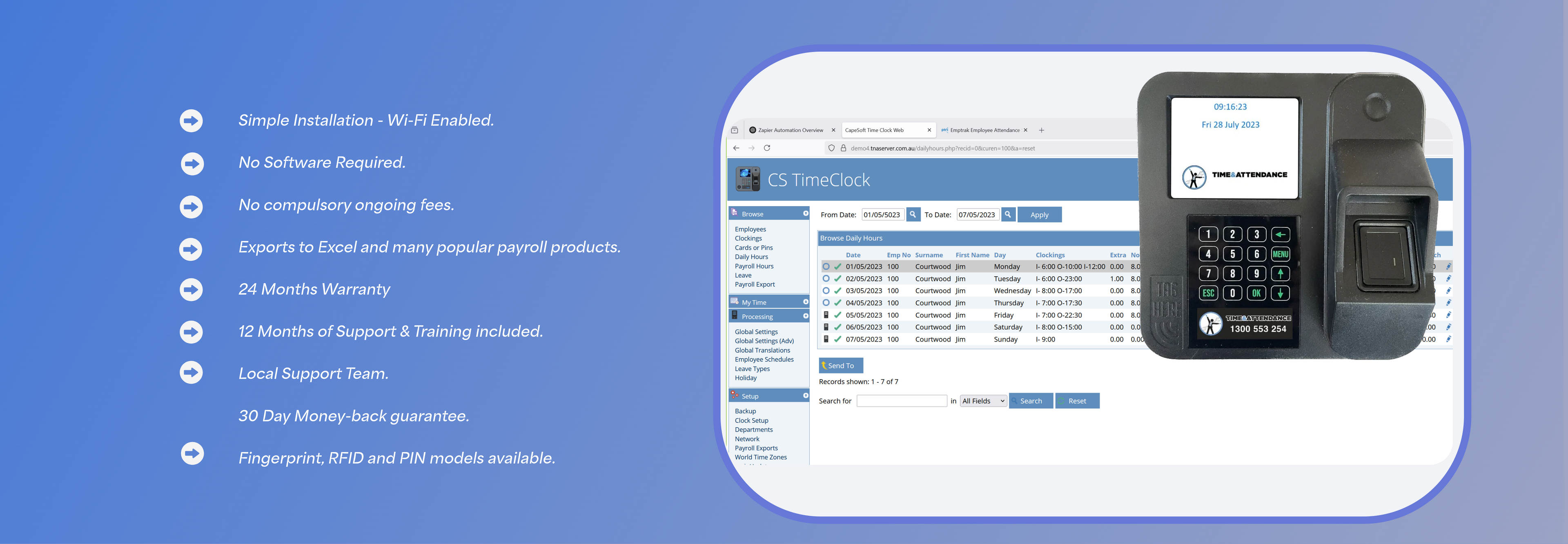The image size is (1568, 544).
Task: Click edit pencil for the 07/05/2023 row
Action: (x=1449, y=340)
